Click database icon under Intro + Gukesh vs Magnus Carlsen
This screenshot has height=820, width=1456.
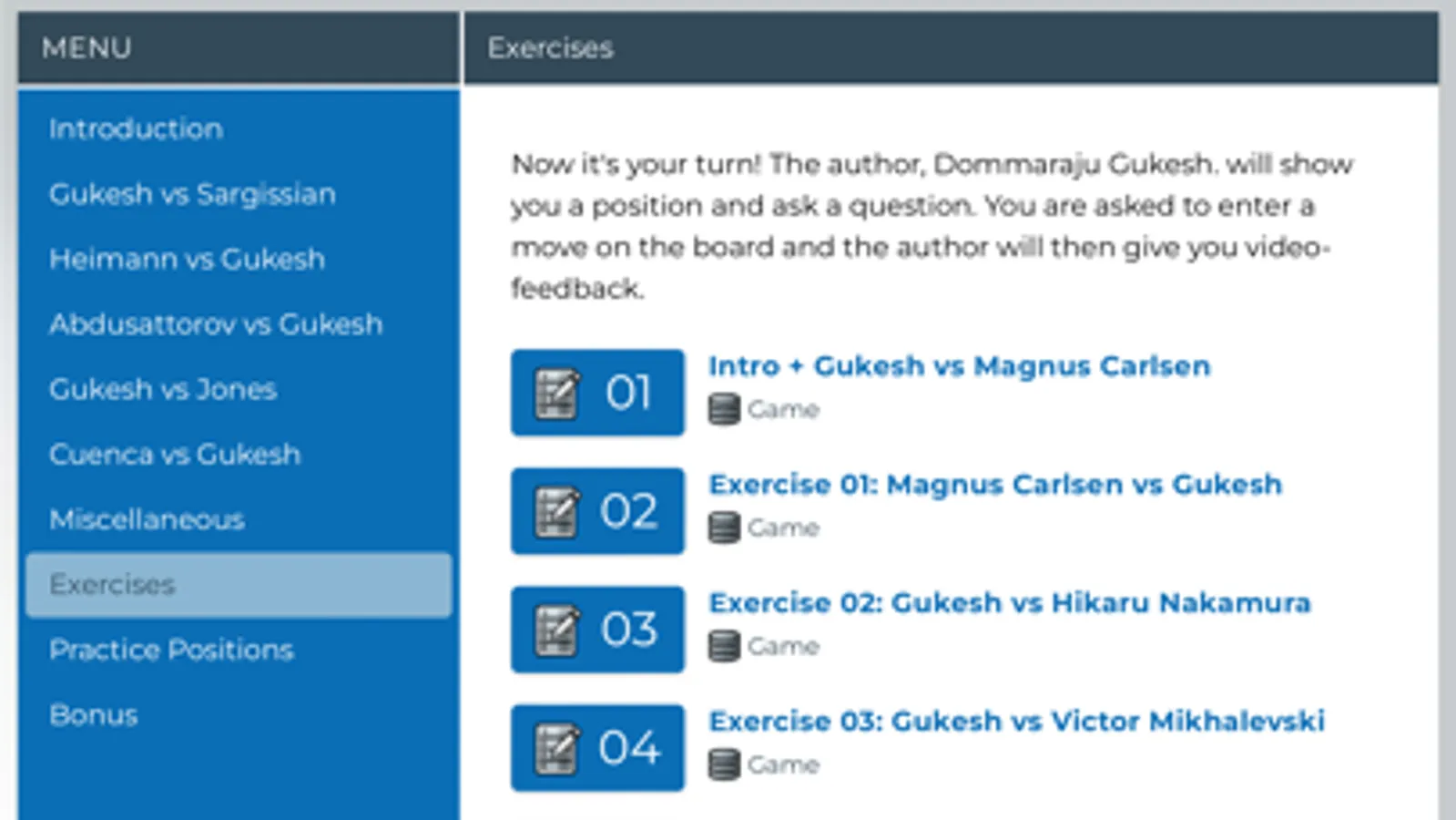coord(724,409)
